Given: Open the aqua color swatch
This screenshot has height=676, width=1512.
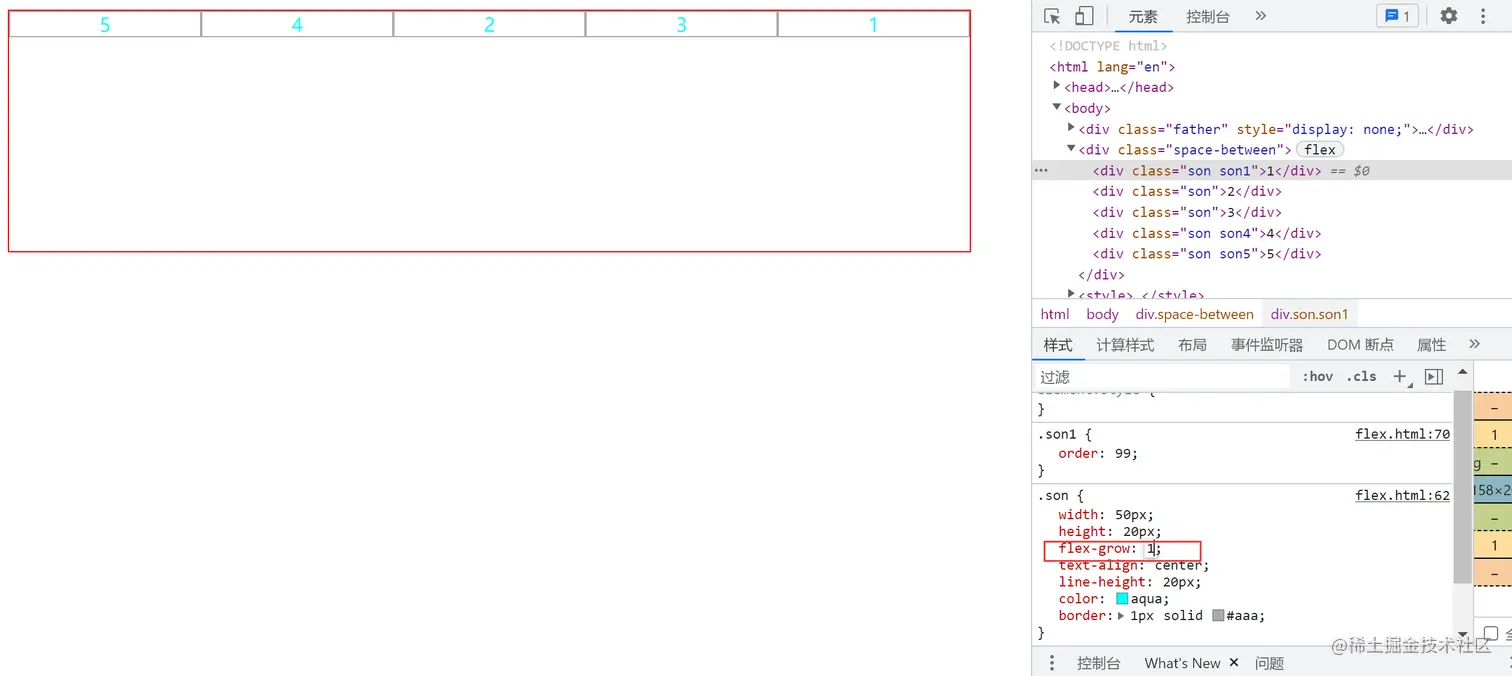Looking at the screenshot, I should [1122, 599].
